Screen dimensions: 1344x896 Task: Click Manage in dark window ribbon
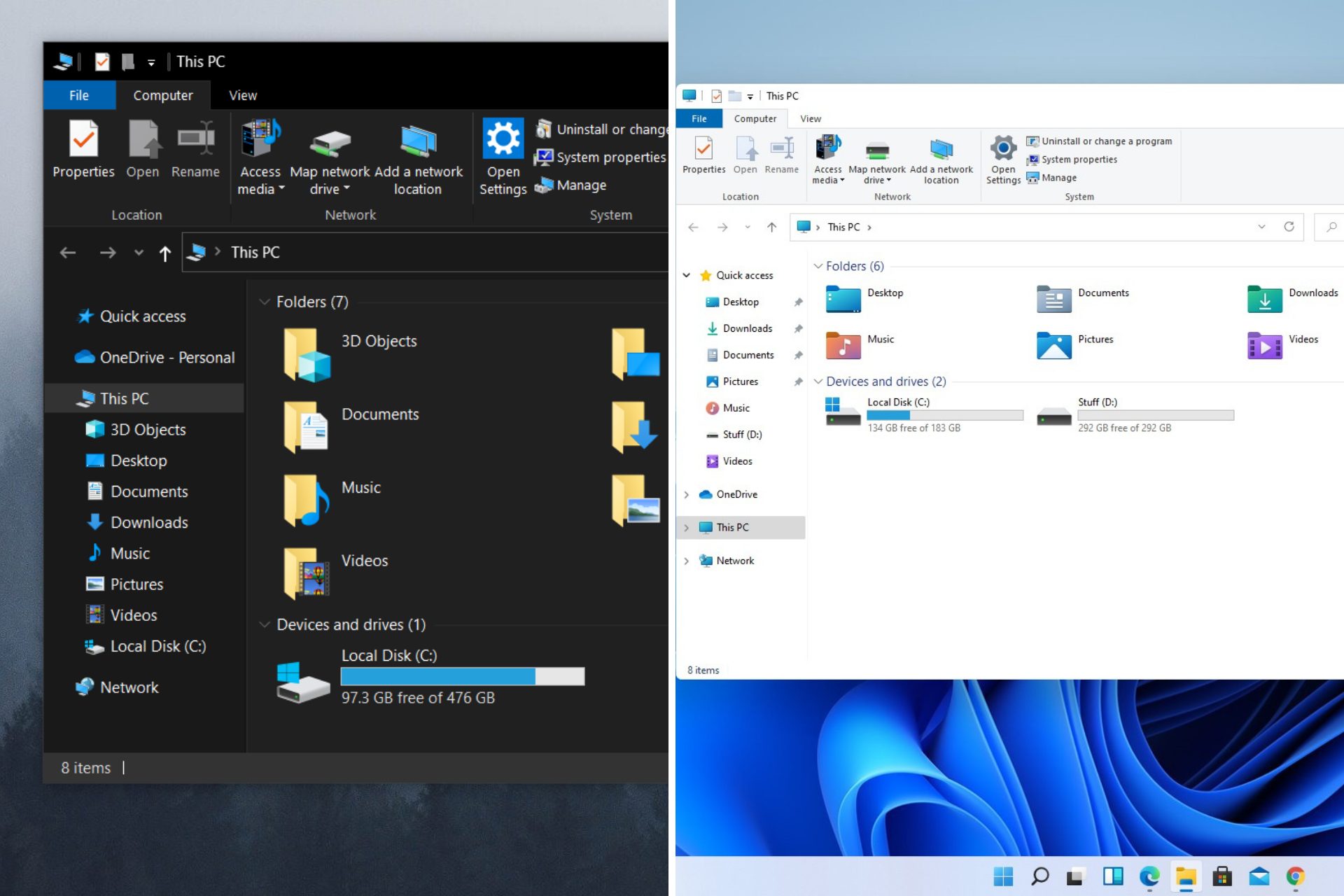[570, 185]
